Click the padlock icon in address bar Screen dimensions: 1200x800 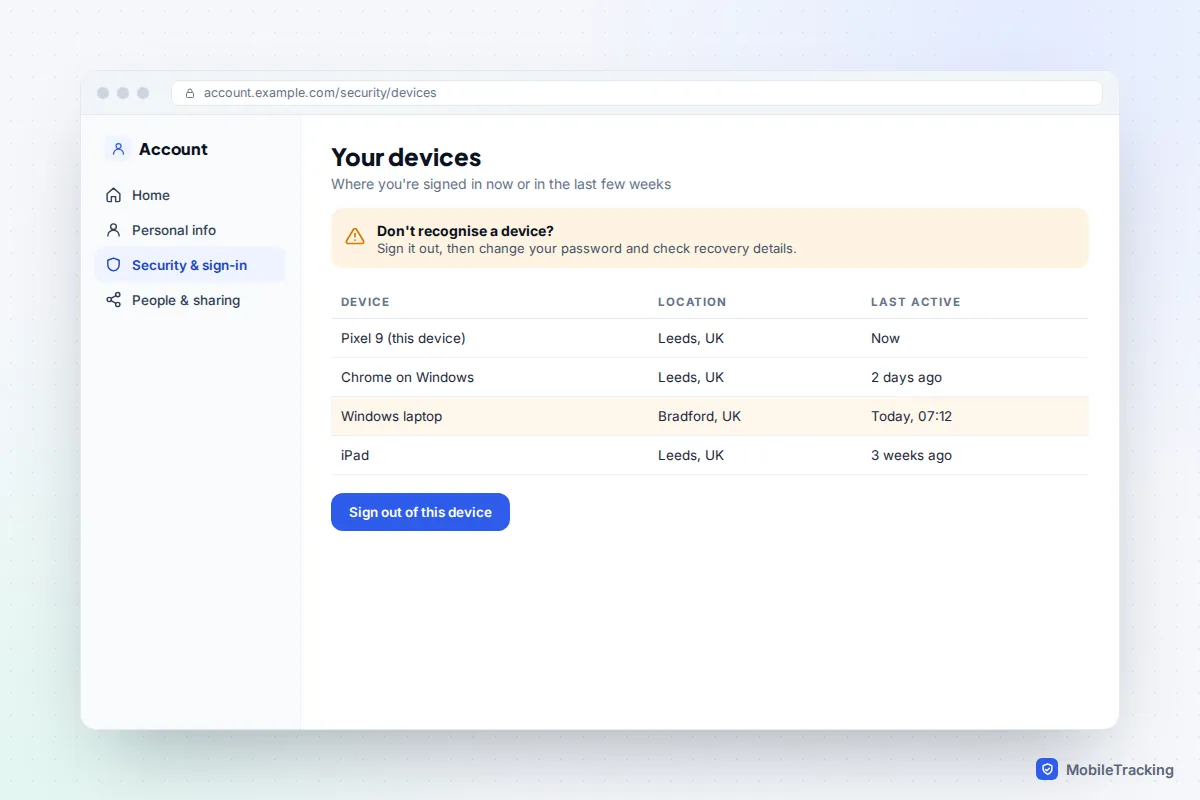pos(190,93)
